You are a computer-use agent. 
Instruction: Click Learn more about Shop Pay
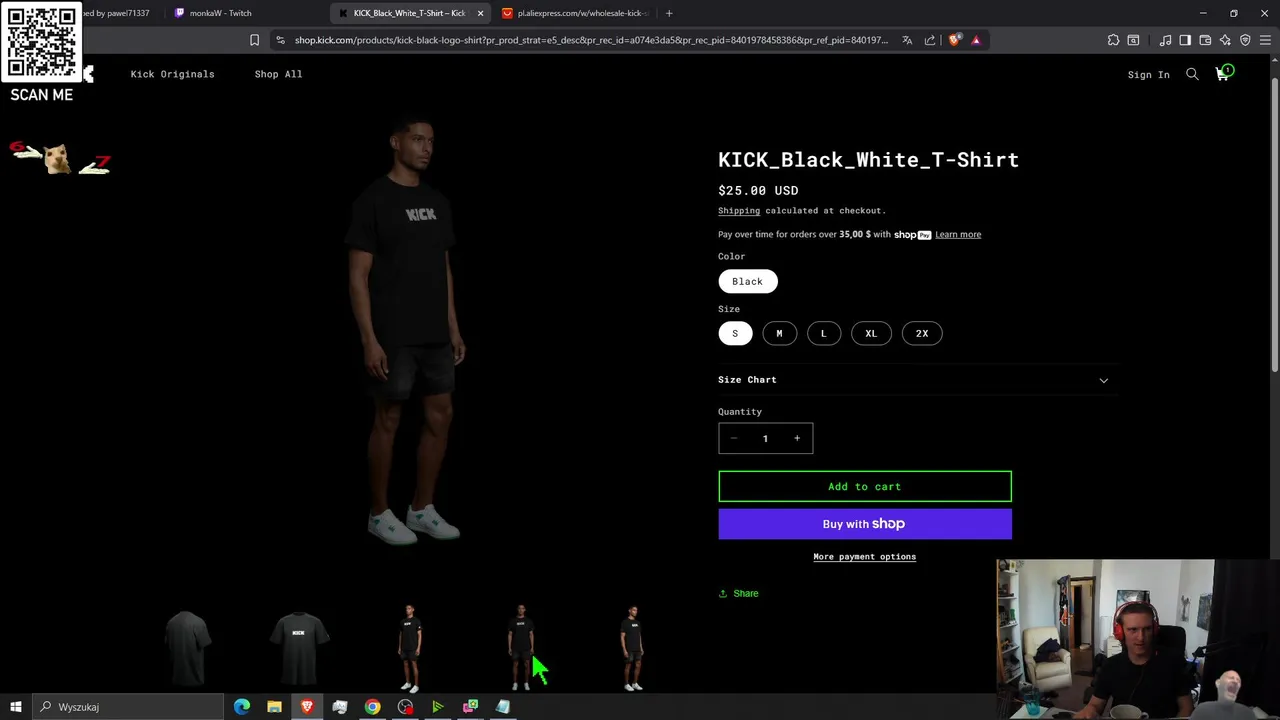(x=958, y=234)
